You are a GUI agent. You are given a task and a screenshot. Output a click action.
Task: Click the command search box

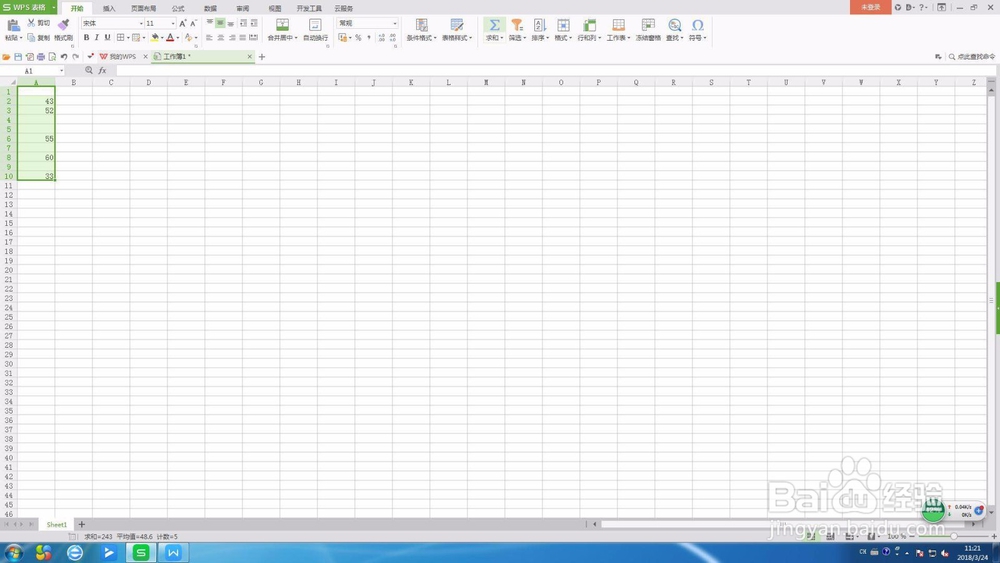972,57
